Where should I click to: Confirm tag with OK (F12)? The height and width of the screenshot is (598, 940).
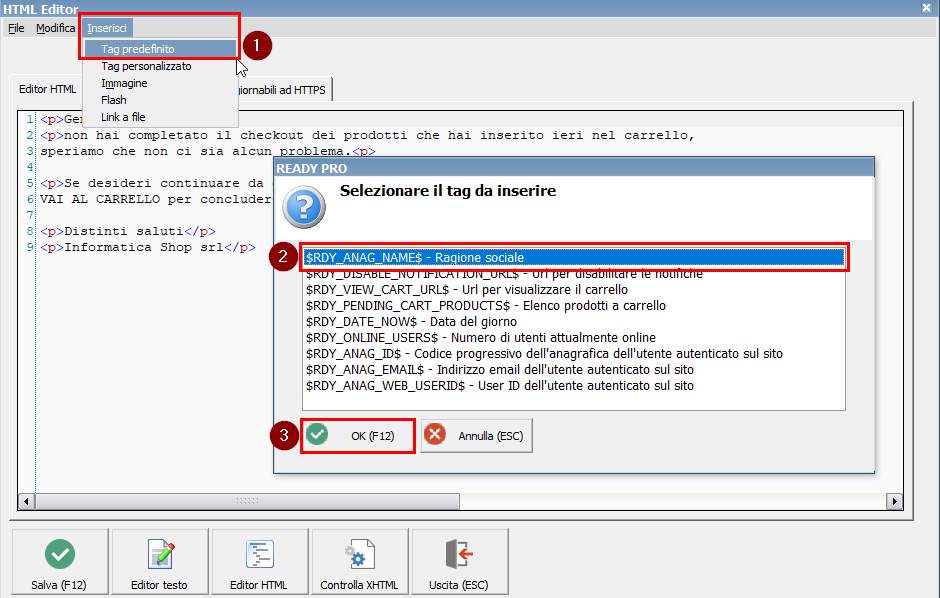357,436
